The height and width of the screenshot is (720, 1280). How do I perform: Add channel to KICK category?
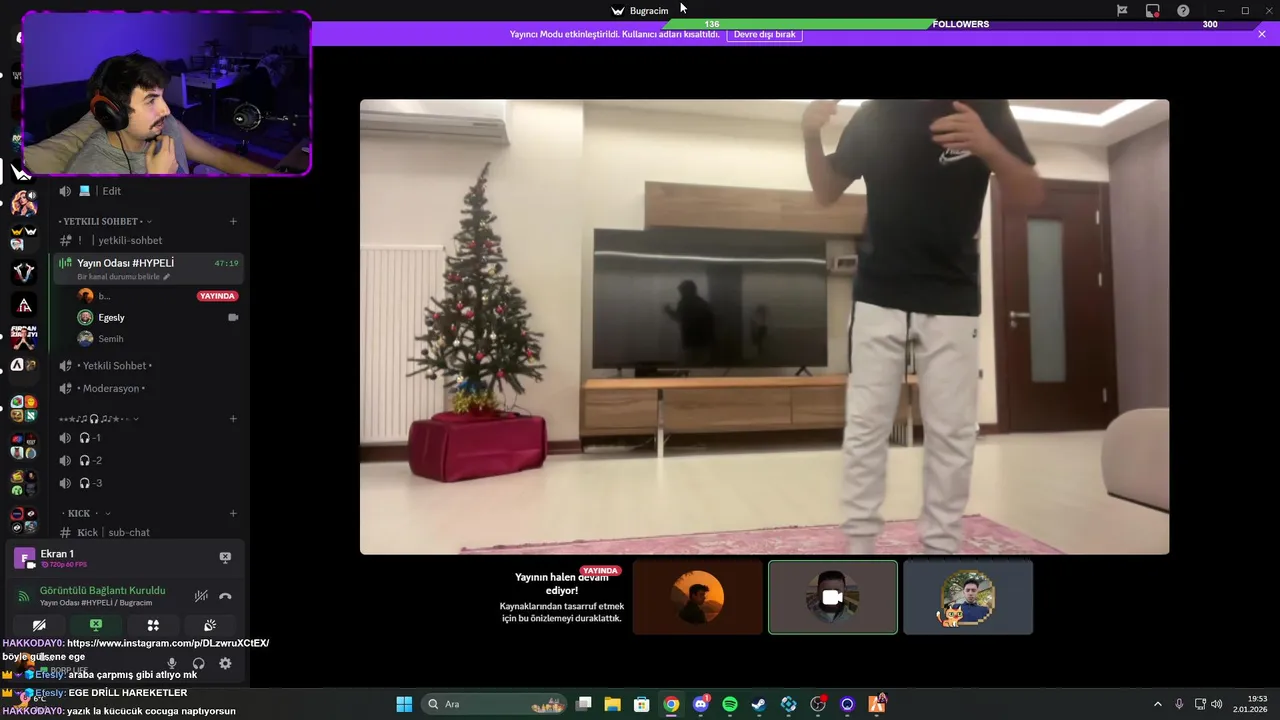point(233,513)
